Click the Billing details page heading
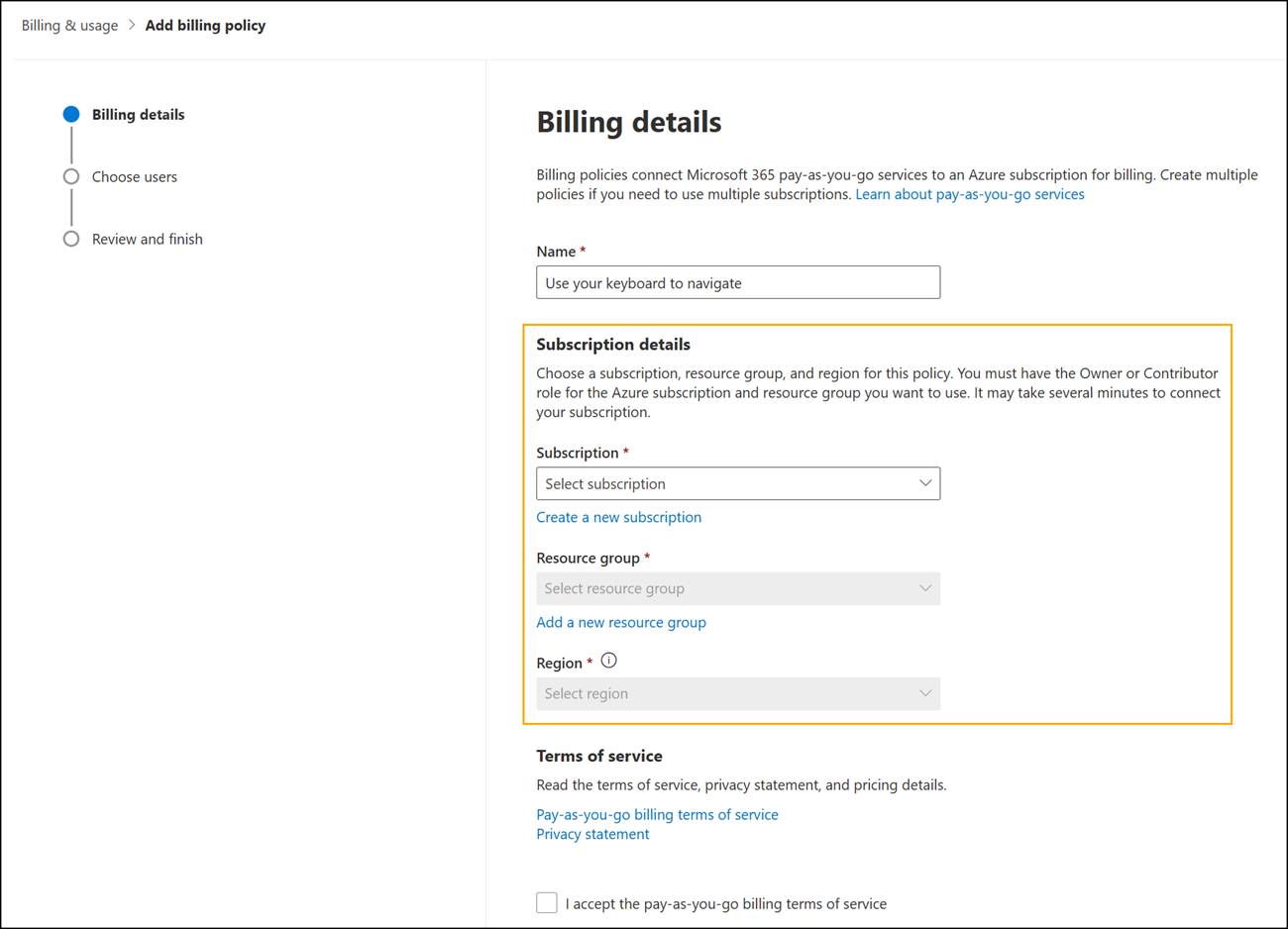The height and width of the screenshot is (929, 1288). (x=628, y=122)
